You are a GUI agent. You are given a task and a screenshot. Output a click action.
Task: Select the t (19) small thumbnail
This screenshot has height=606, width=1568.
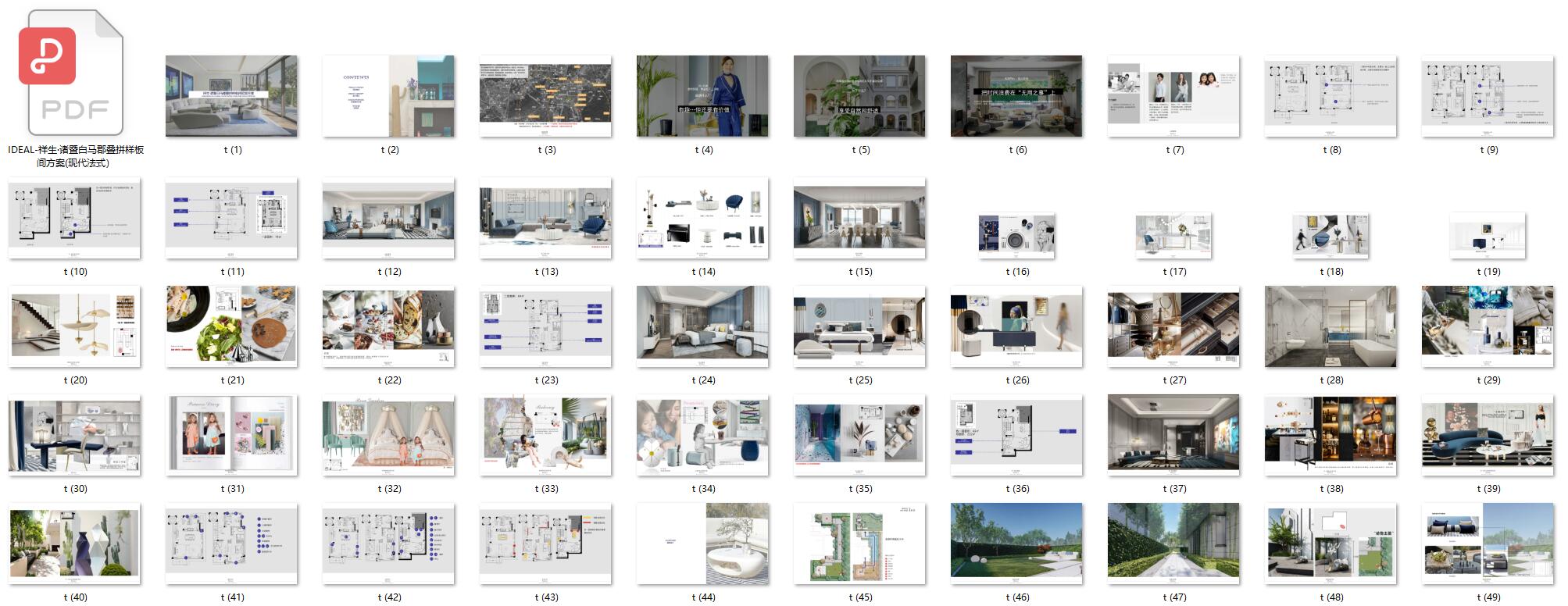[x=1488, y=235]
